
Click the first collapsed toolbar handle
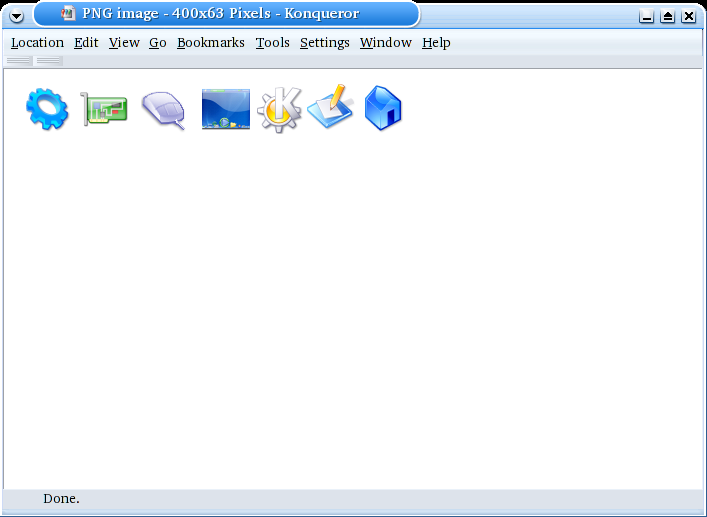tap(18, 60)
